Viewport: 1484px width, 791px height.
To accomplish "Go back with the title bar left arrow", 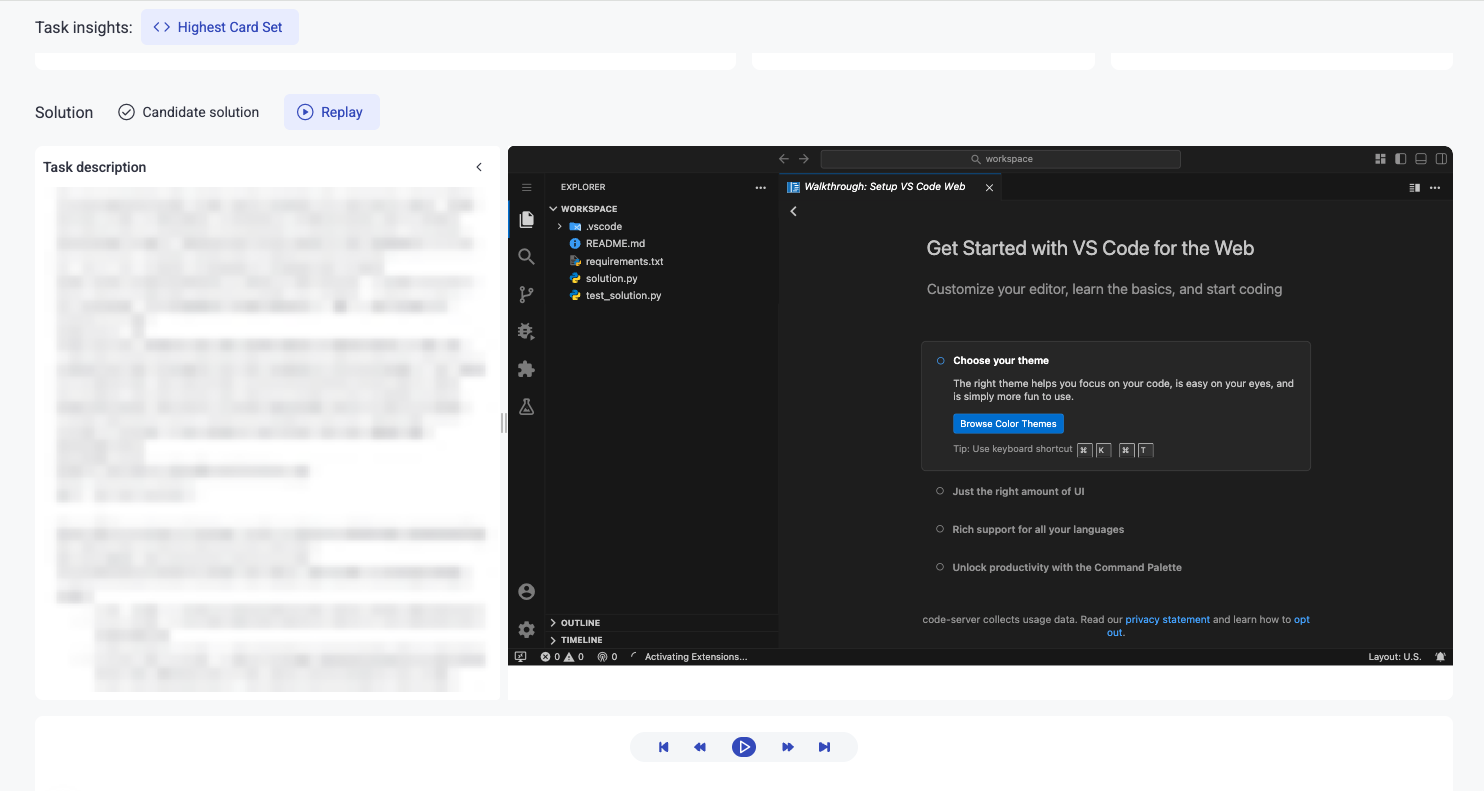I will click(x=784, y=159).
